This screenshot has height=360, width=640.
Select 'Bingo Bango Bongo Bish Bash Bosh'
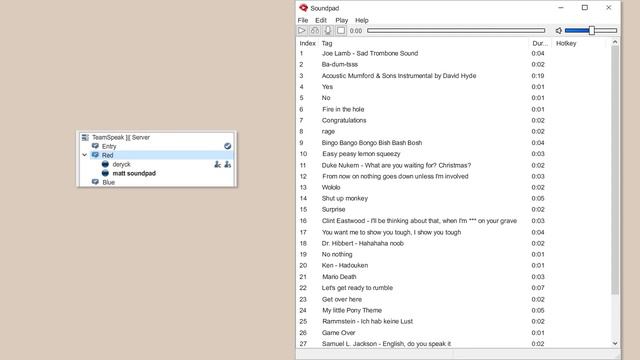pyautogui.click(x=372, y=142)
